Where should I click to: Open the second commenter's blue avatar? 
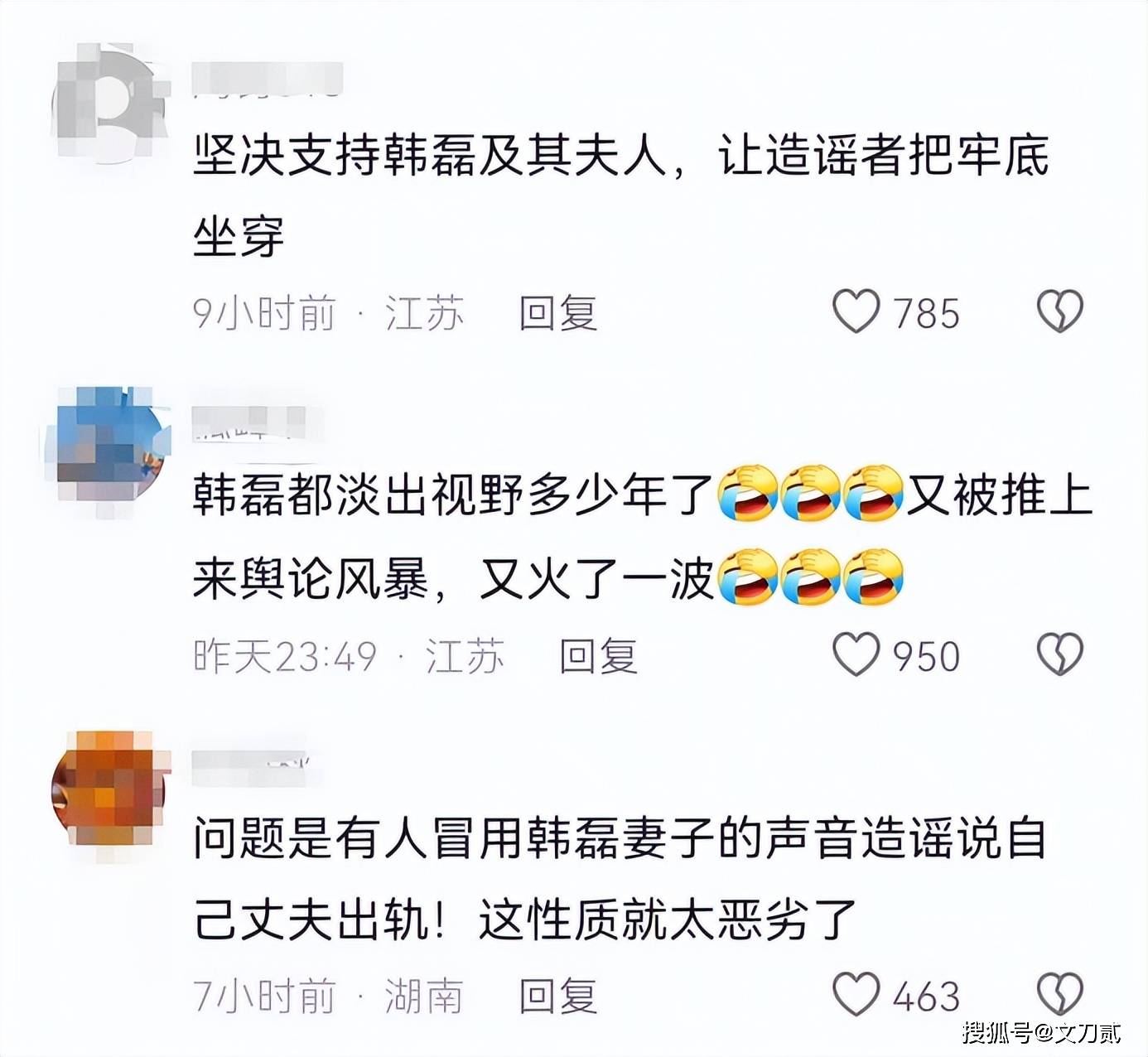(x=109, y=447)
